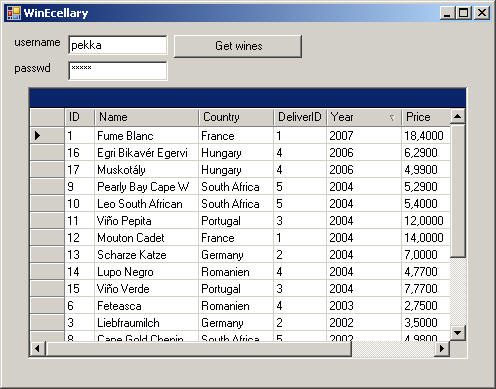This screenshot has width=496, height=389.
Task: Maximize the WinEcellary window
Action: click(464, 13)
